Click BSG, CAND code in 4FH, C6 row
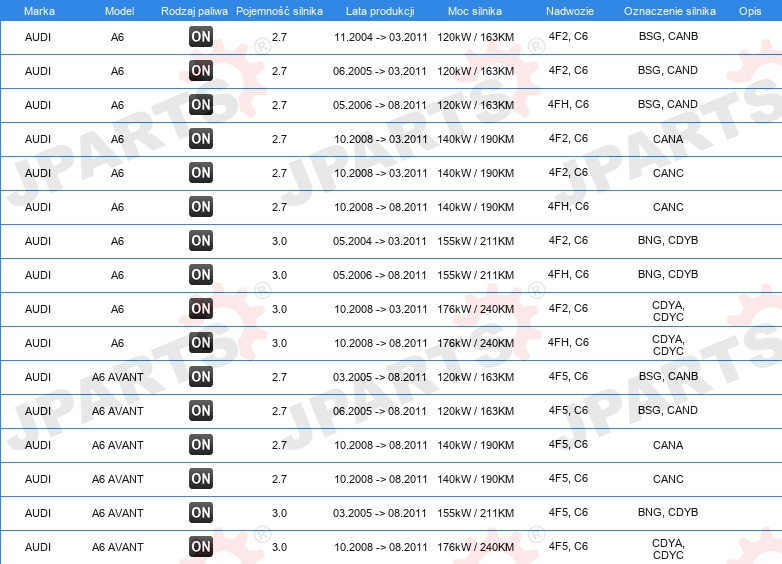 pos(668,104)
